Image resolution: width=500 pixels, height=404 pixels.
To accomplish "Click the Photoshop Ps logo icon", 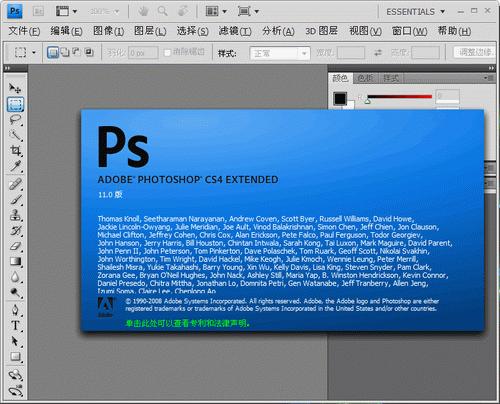I will point(15,11).
